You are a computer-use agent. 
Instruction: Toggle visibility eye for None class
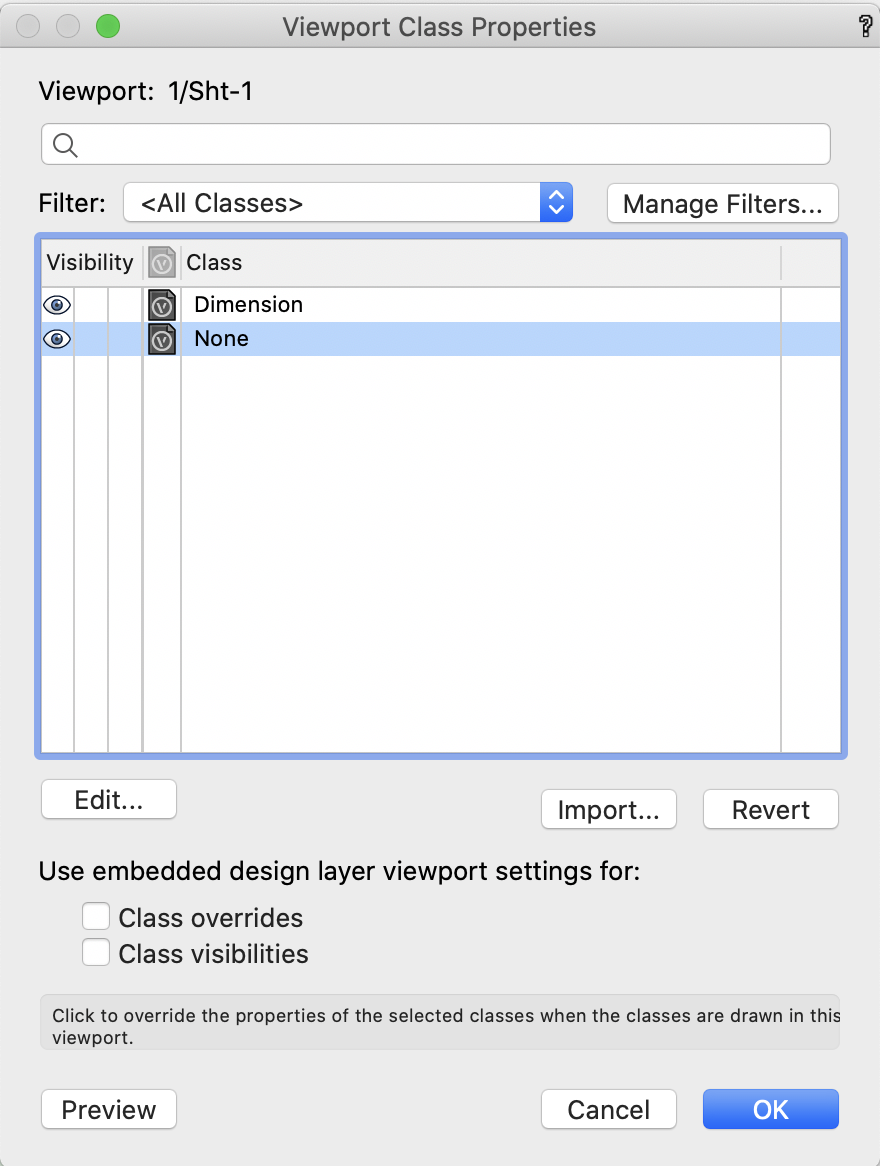57,339
